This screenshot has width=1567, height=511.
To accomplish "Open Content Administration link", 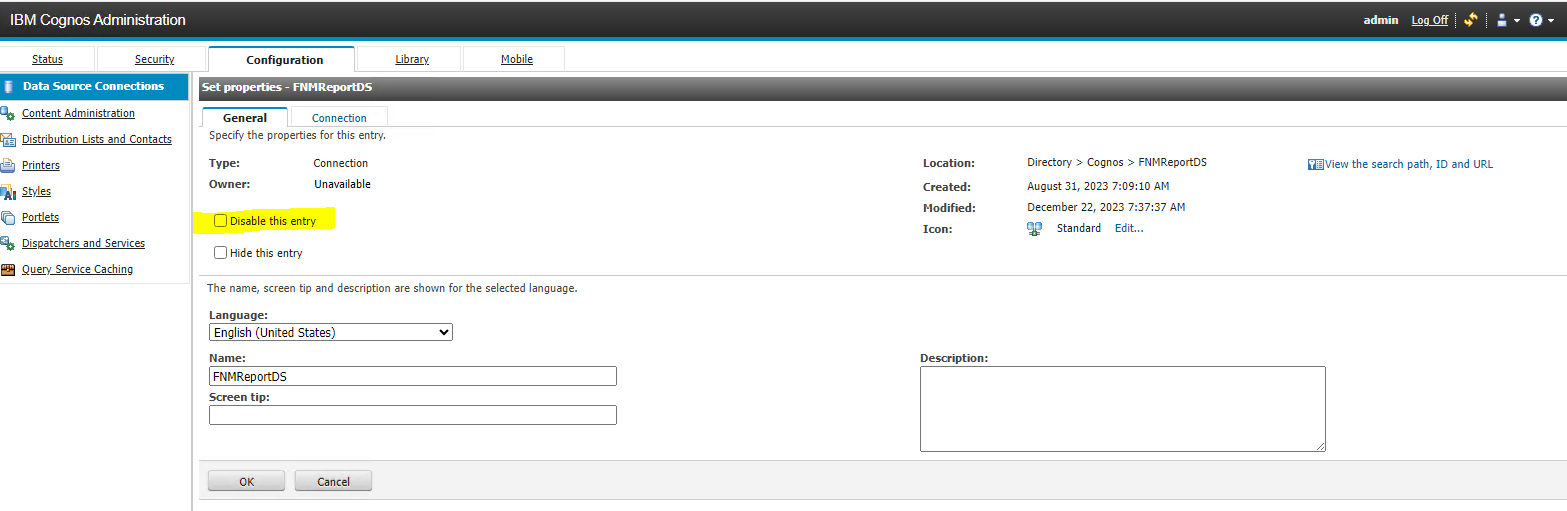I will 78,113.
